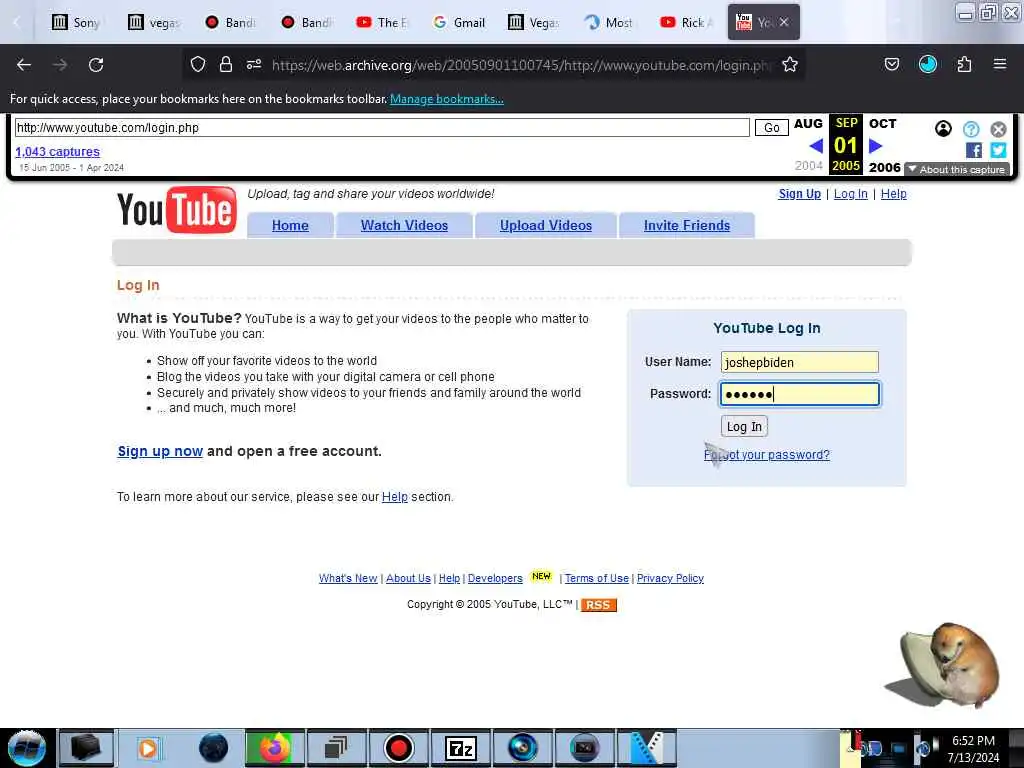Image resolution: width=1024 pixels, height=768 pixels.
Task: Open the Invite Friends navigation tab
Action: [x=687, y=225]
